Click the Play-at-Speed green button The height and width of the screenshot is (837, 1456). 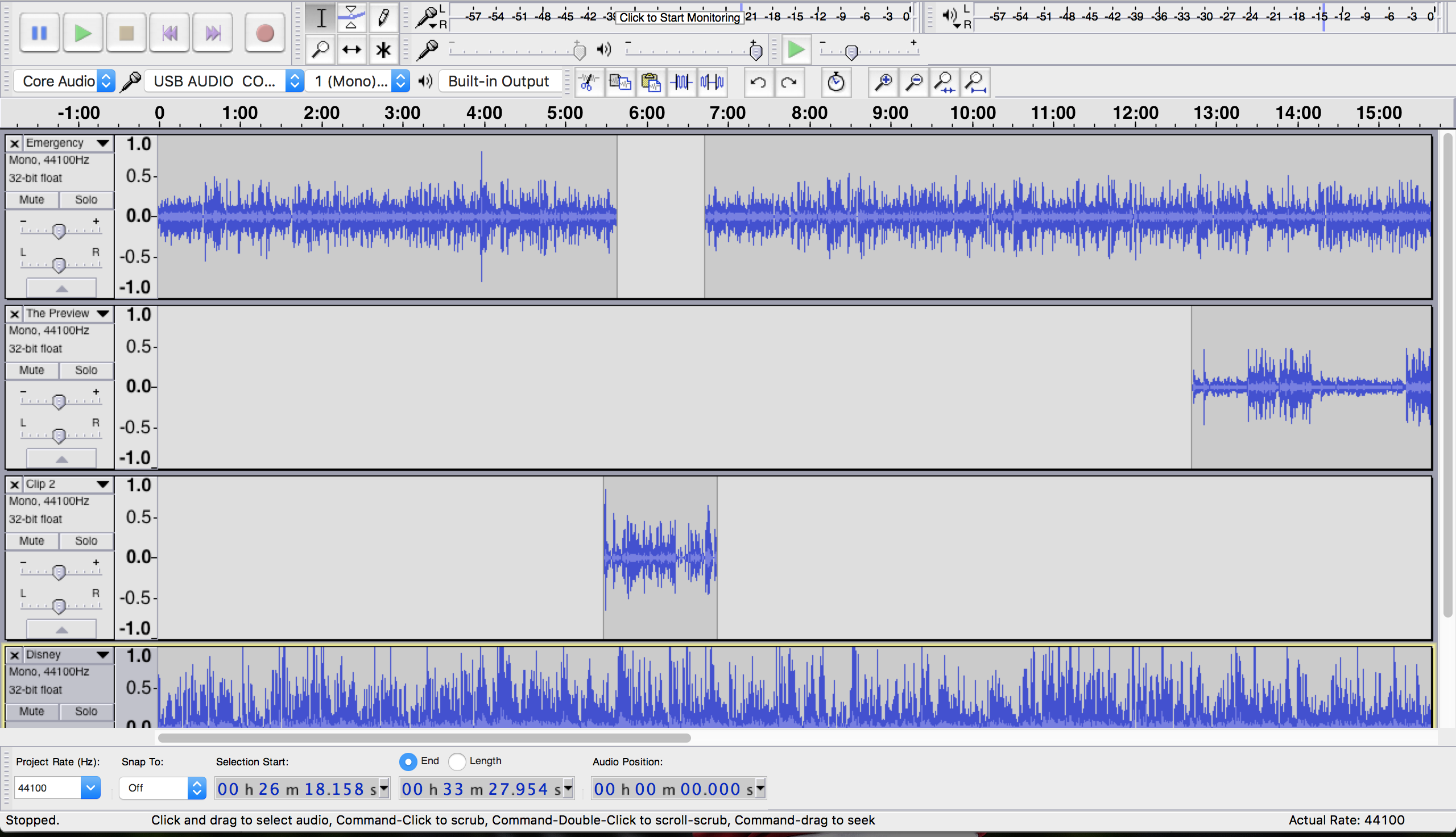[796, 50]
